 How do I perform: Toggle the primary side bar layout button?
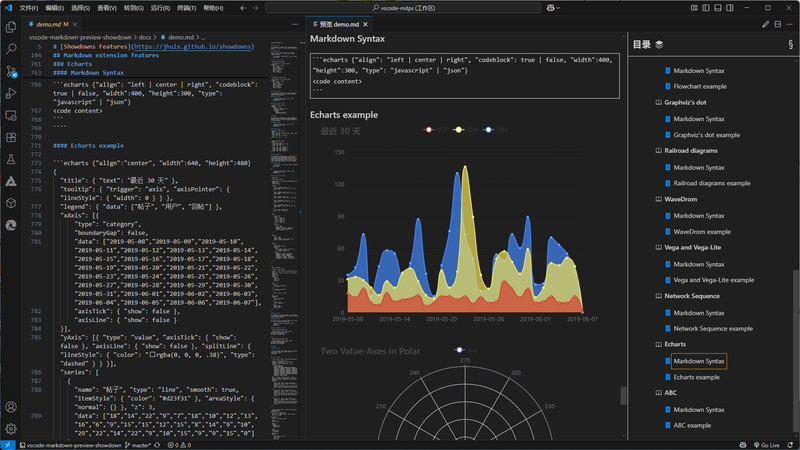pyautogui.click(x=706, y=8)
